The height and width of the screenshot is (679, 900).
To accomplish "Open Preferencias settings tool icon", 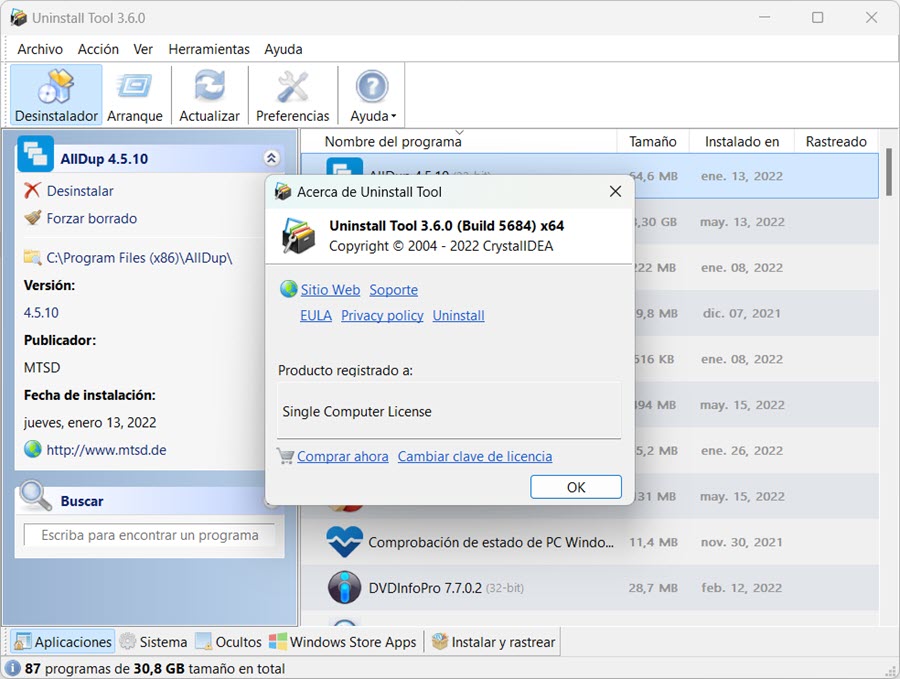I will click(293, 86).
